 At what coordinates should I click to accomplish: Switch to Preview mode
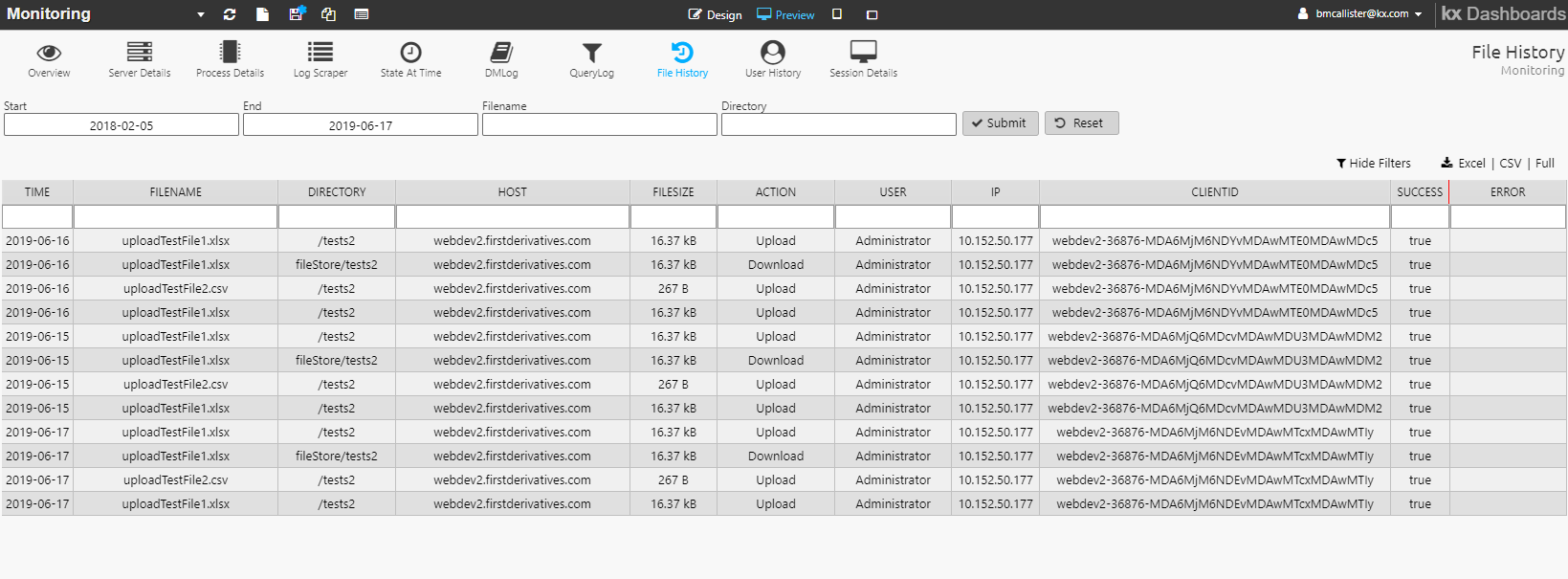point(785,14)
